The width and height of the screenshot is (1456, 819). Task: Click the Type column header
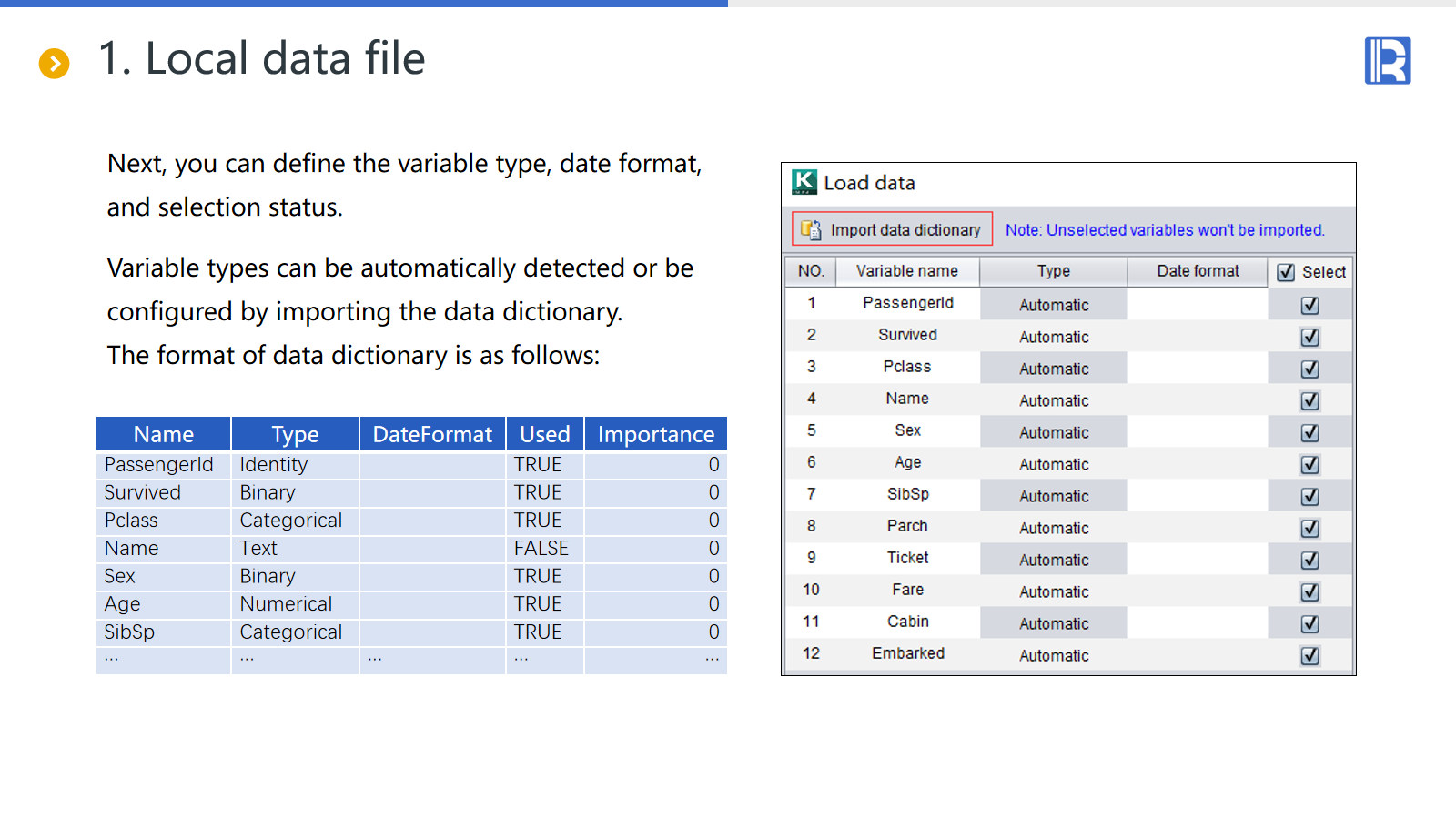coord(1053,271)
